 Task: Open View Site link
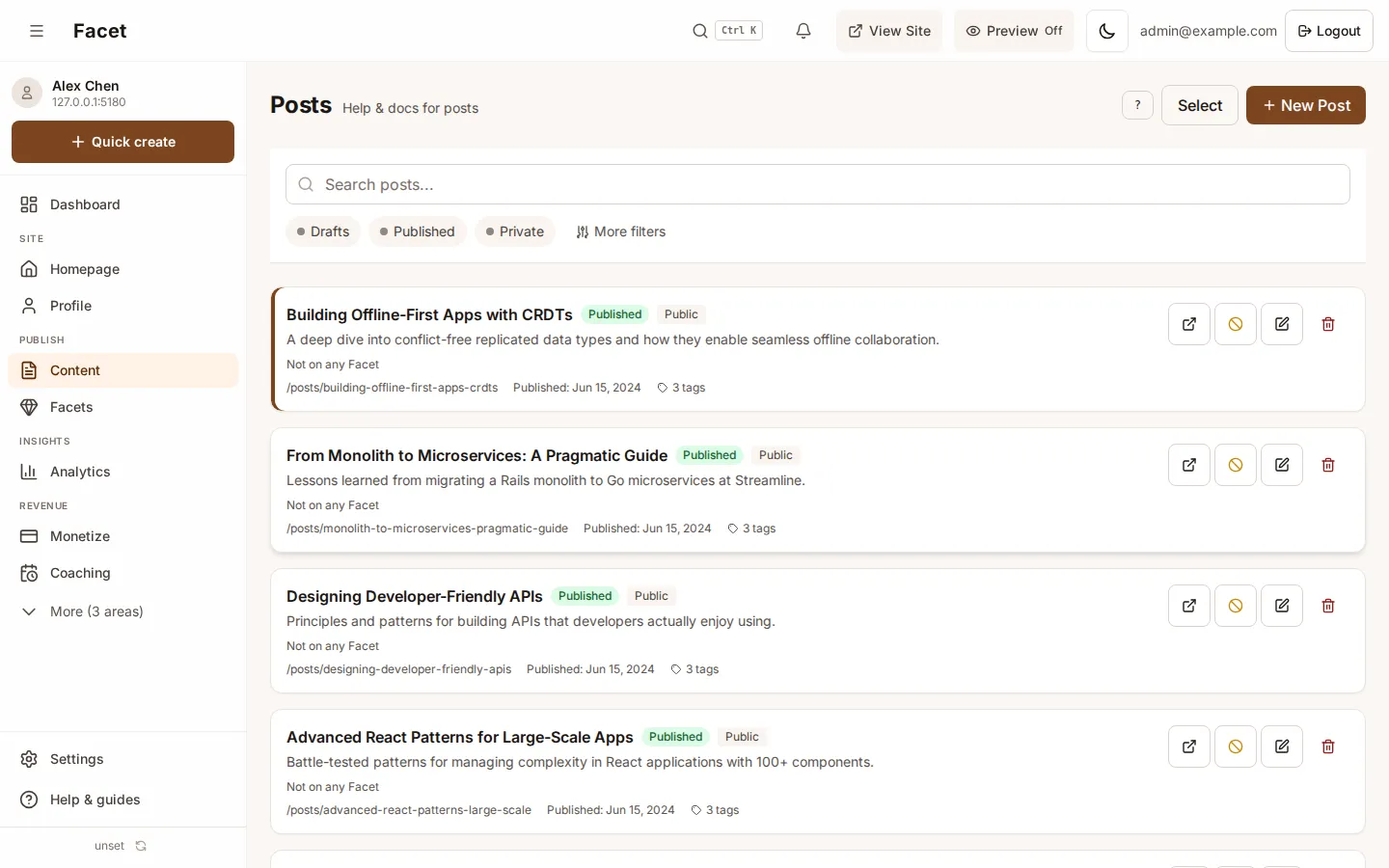[x=889, y=31]
